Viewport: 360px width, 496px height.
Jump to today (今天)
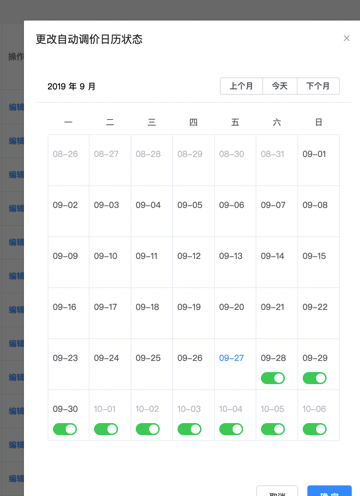click(x=280, y=86)
